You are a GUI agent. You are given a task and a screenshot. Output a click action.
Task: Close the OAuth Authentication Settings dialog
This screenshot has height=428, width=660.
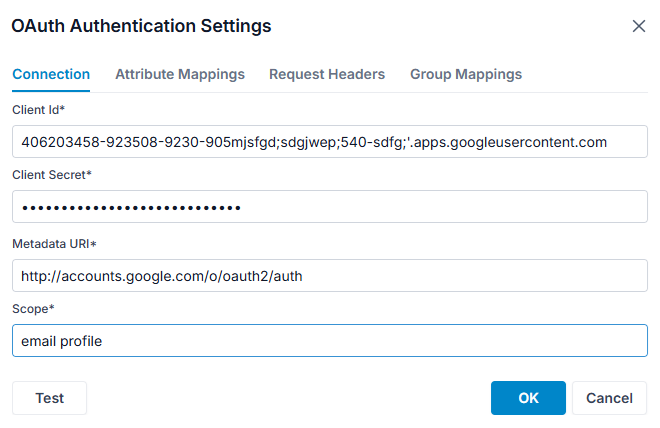click(x=639, y=26)
